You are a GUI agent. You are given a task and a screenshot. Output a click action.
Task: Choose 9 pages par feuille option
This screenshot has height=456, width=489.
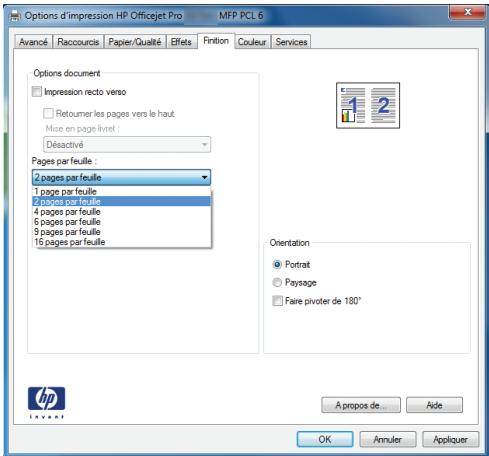(x=122, y=232)
